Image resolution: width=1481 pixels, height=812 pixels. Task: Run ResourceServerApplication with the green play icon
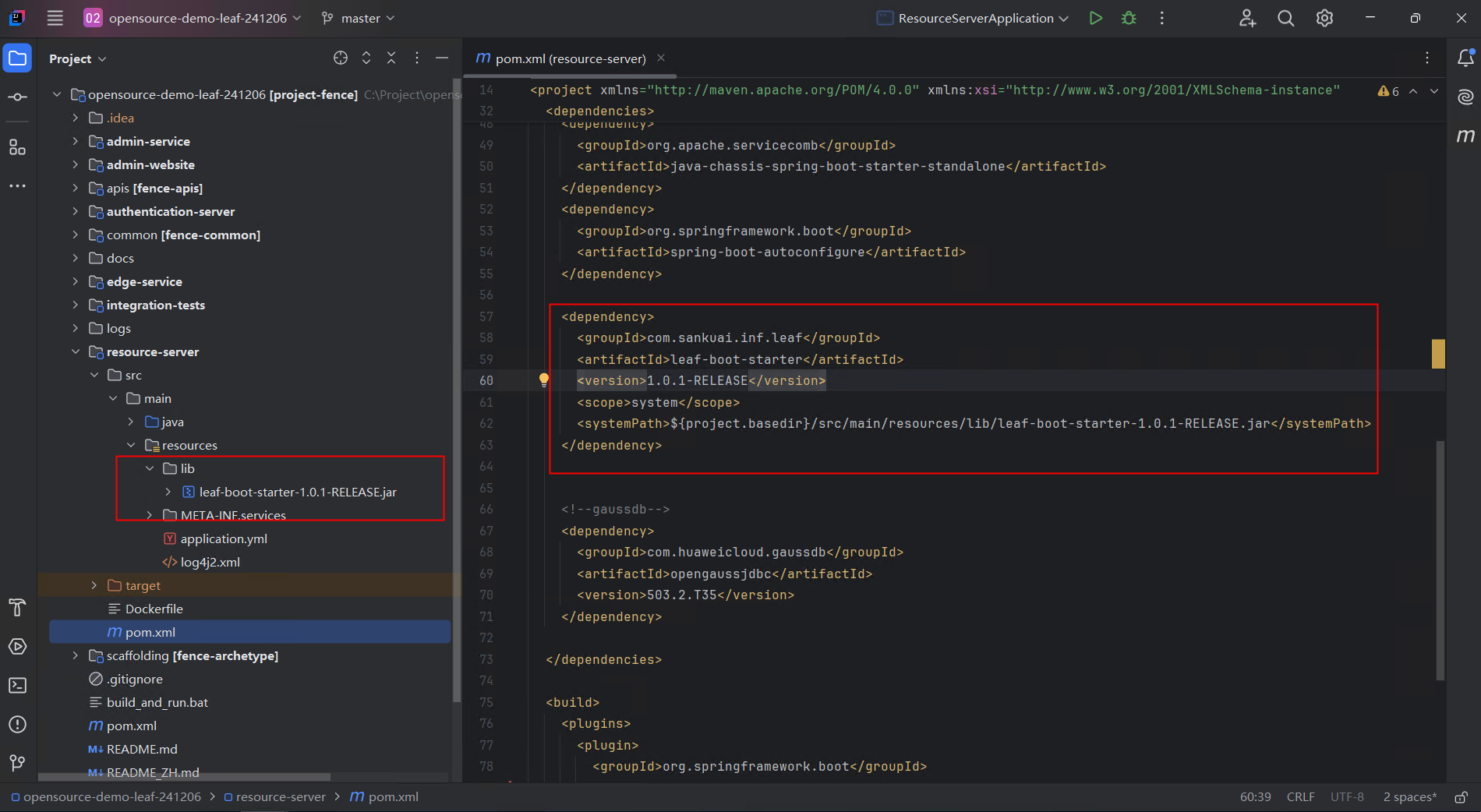[1095, 18]
